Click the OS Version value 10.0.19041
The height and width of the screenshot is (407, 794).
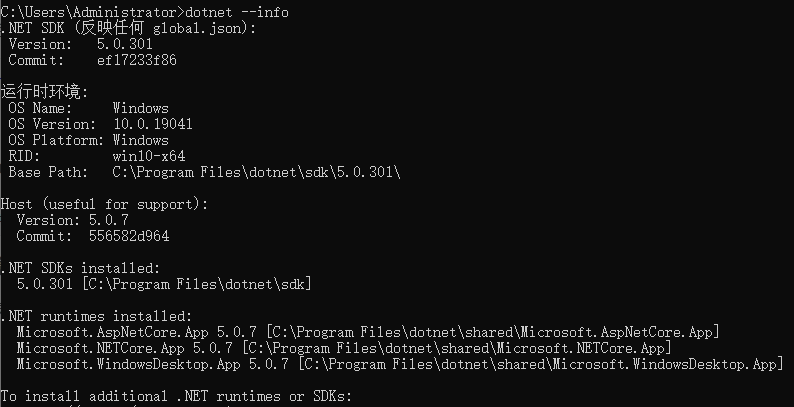[x=152, y=124]
